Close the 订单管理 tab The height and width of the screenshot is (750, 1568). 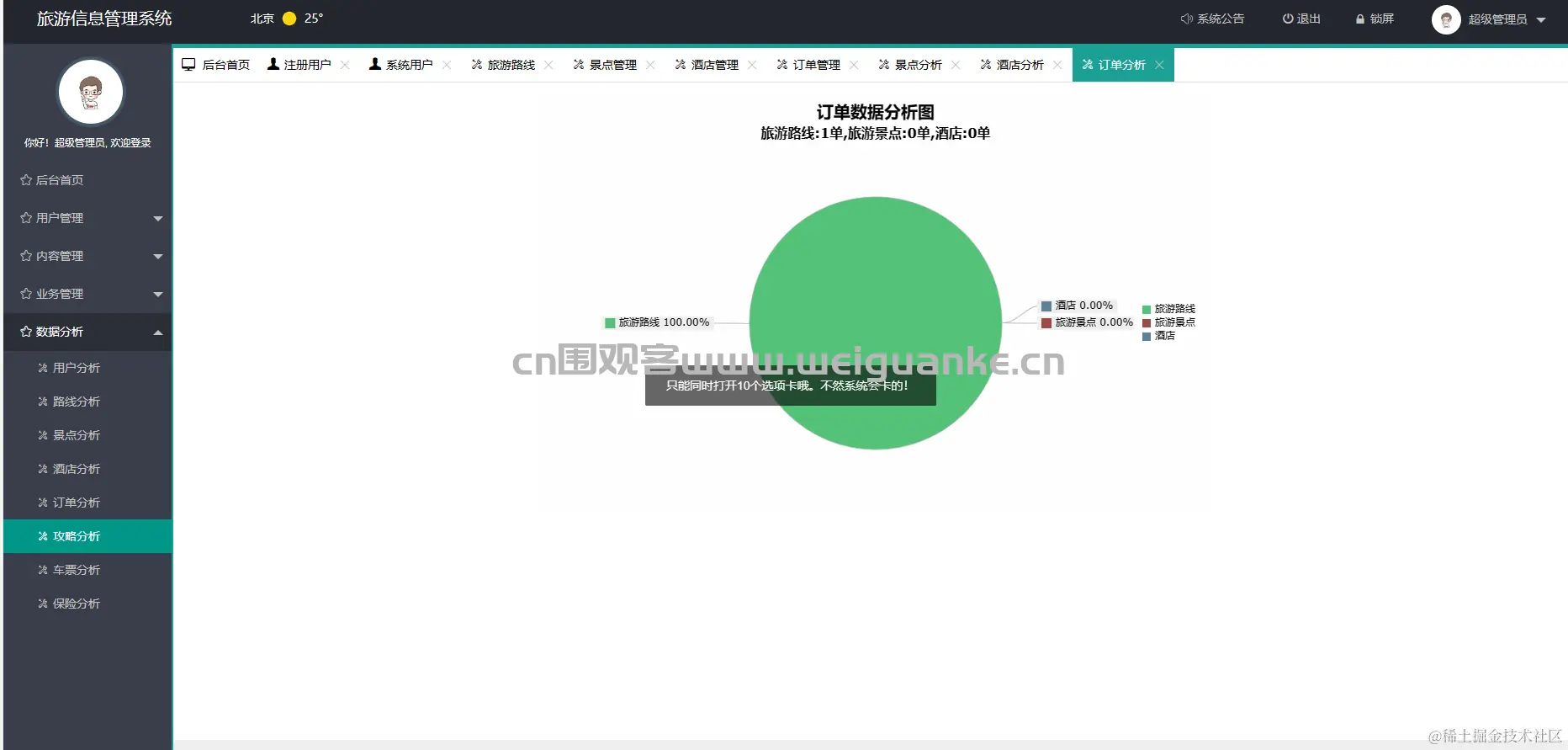click(854, 65)
